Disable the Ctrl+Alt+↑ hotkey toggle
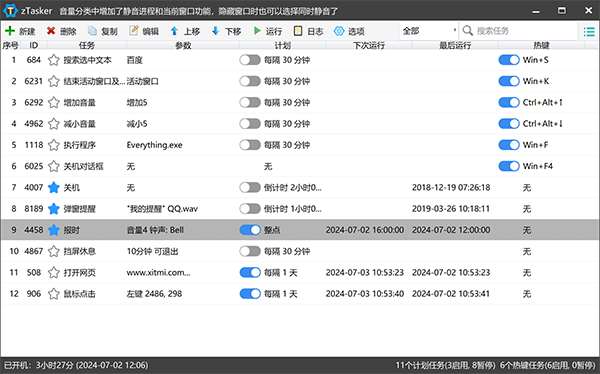This screenshot has height=374, width=600. (x=509, y=103)
